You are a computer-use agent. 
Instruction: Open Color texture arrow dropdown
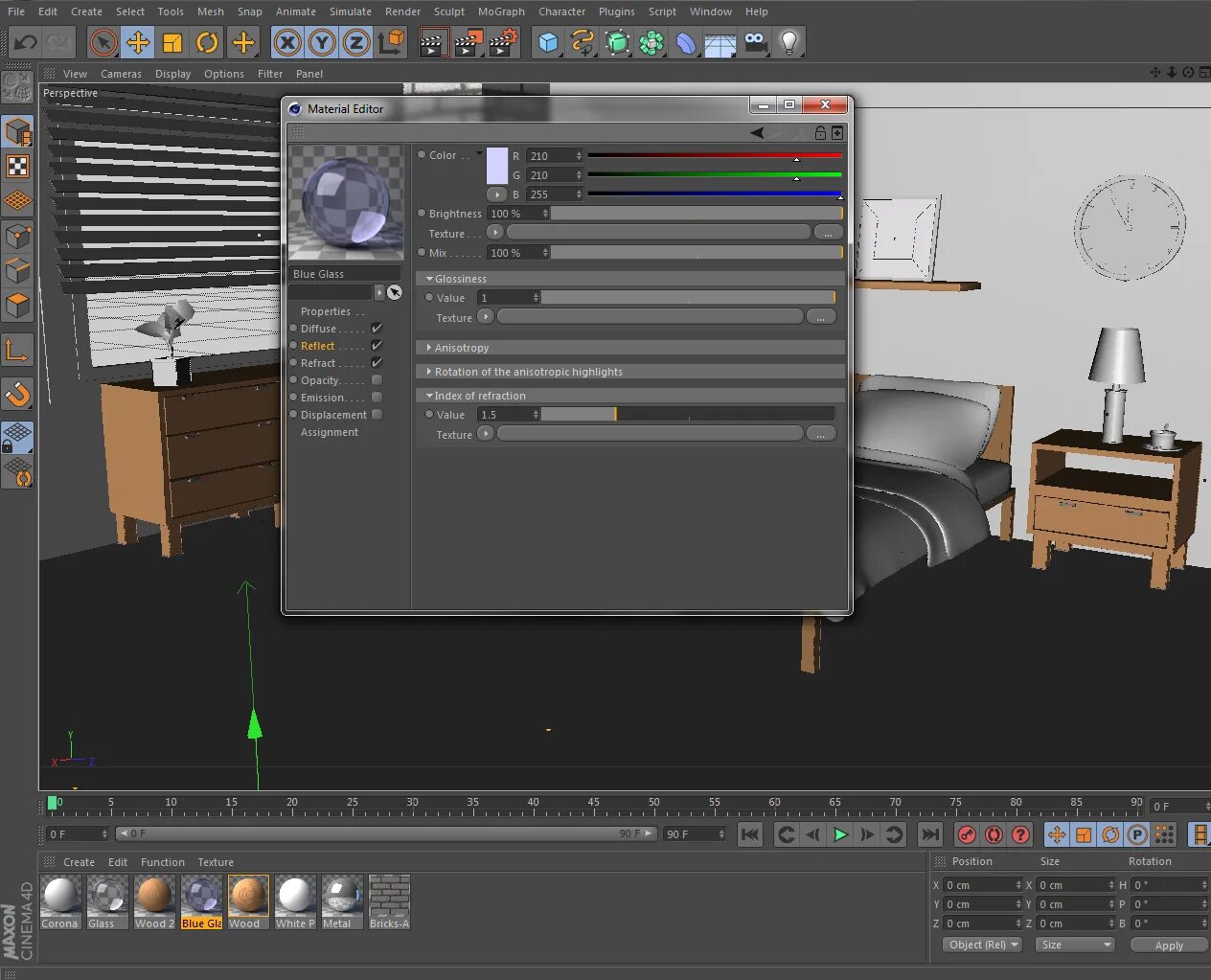(x=494, y=232)
